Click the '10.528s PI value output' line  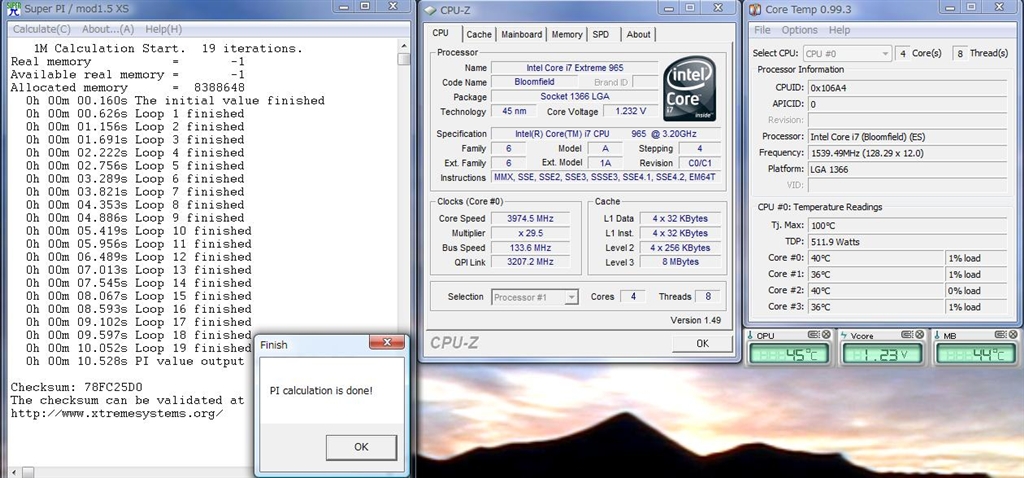(x=135, y=361)
